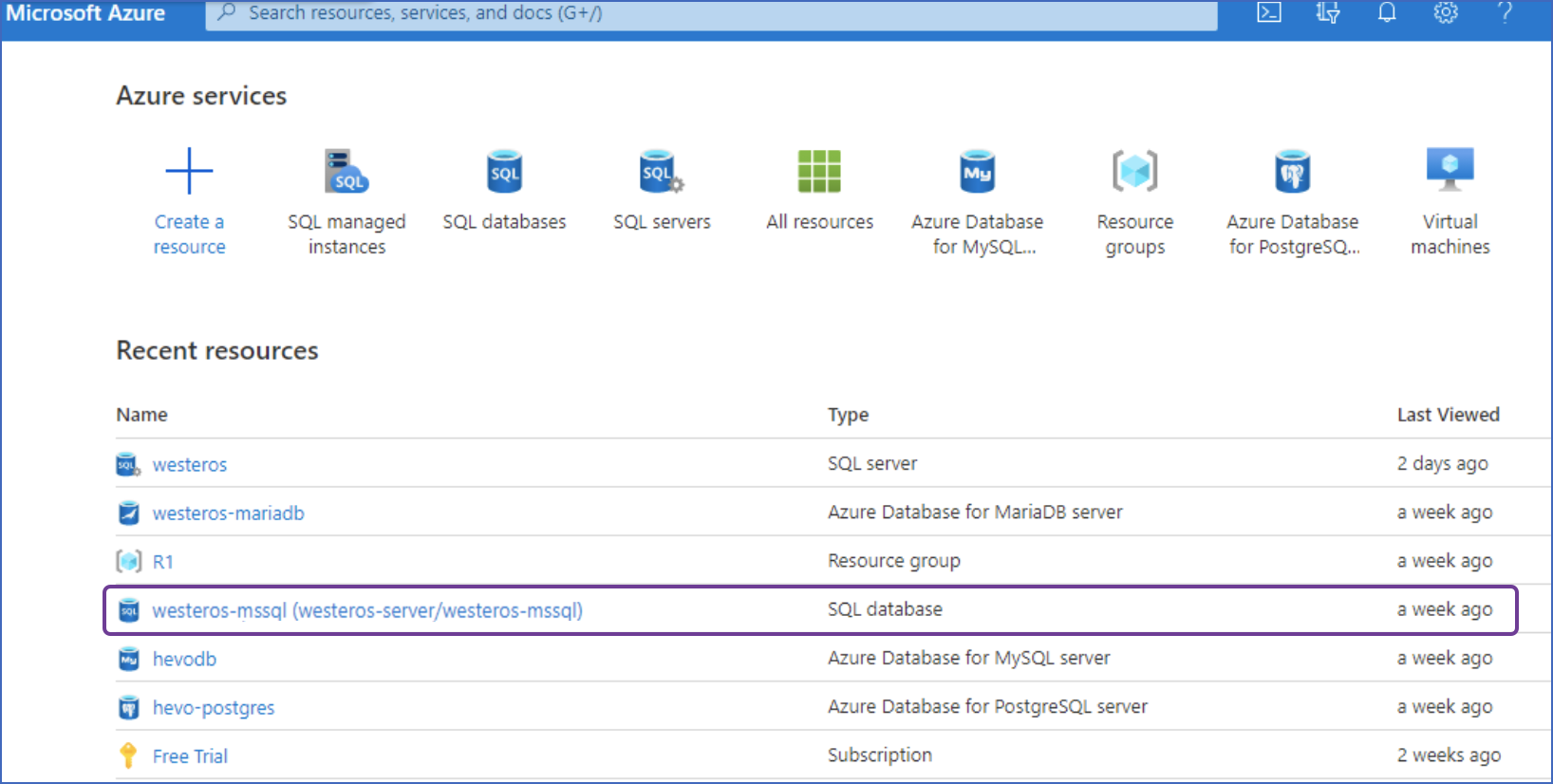The width and height of the screenshot is (1553, 784).
Task: Open the SQL managed instances label link
Action: pyautogui.click(x=346, y=233)
